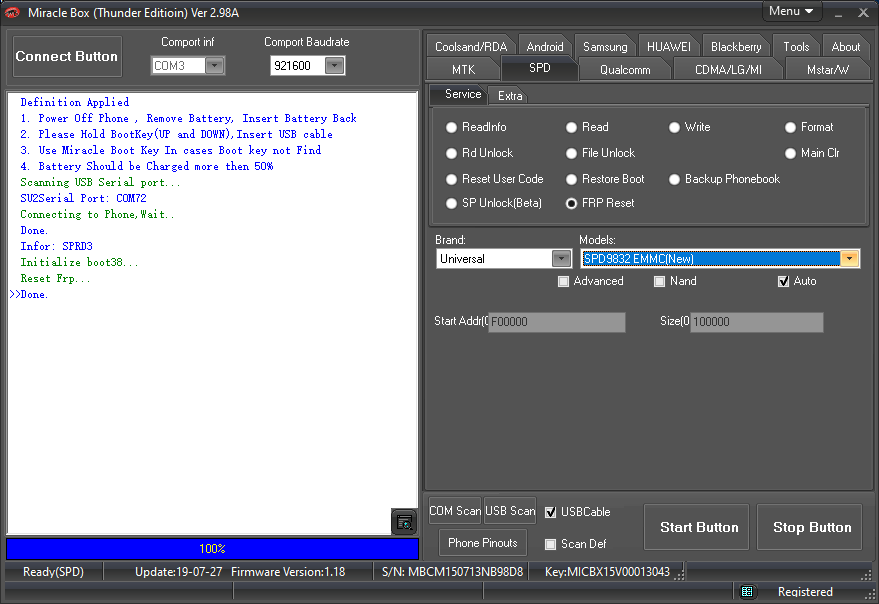Switch to the Coolsand/RDA tab
The height and width of the screenshot is (604, 879).
tap(471, 47)
